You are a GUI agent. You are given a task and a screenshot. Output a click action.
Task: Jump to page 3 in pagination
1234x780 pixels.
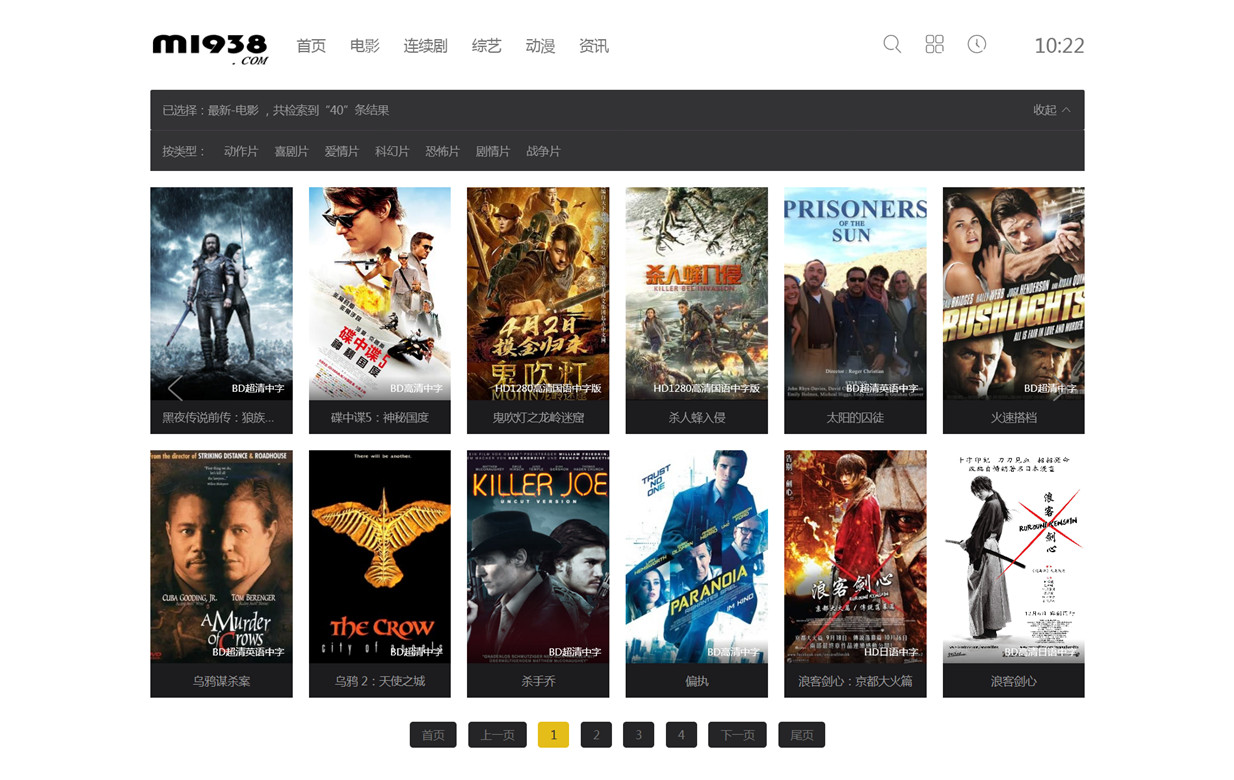pos(638,735)
